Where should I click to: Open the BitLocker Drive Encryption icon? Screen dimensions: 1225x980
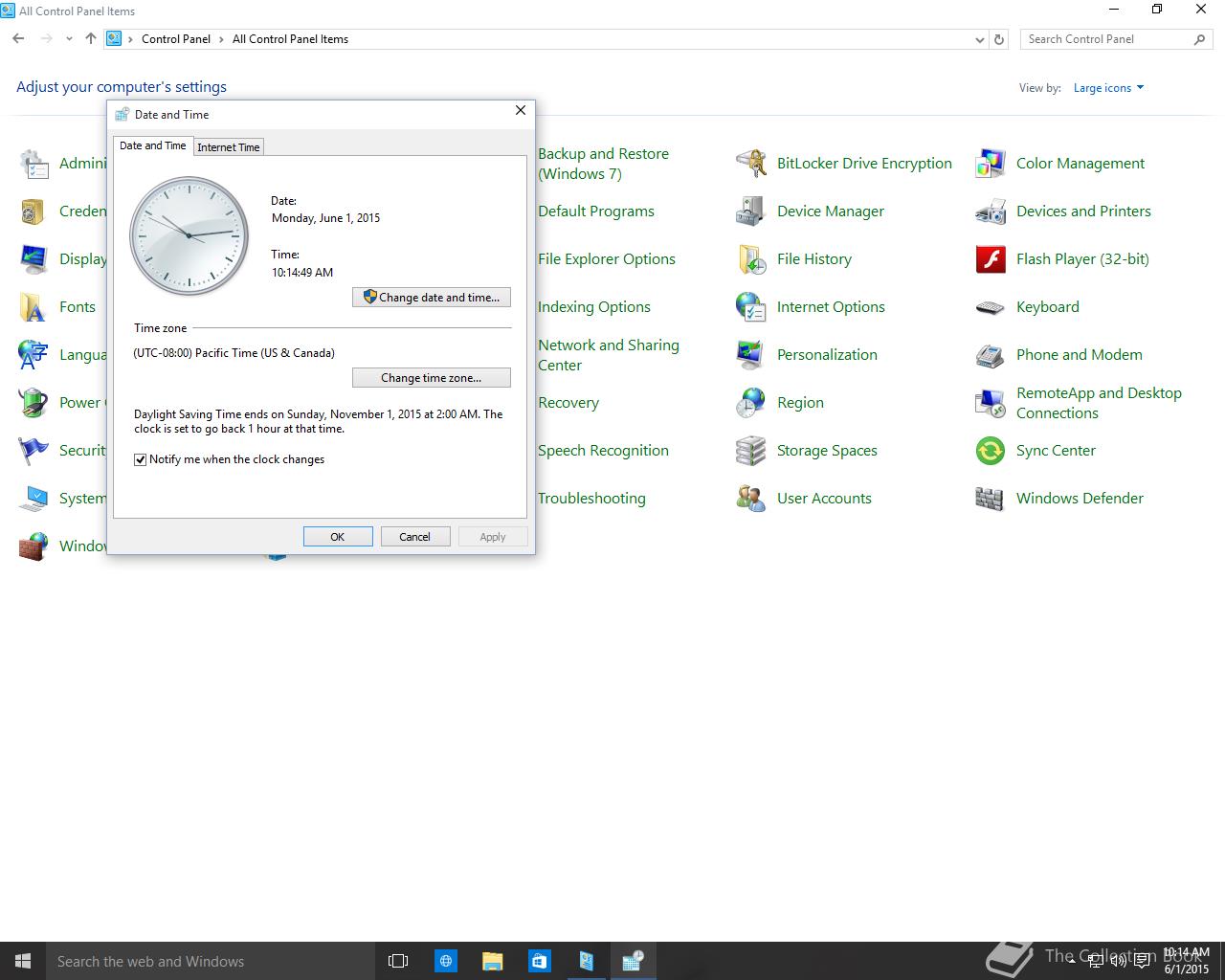pos(751,164)
